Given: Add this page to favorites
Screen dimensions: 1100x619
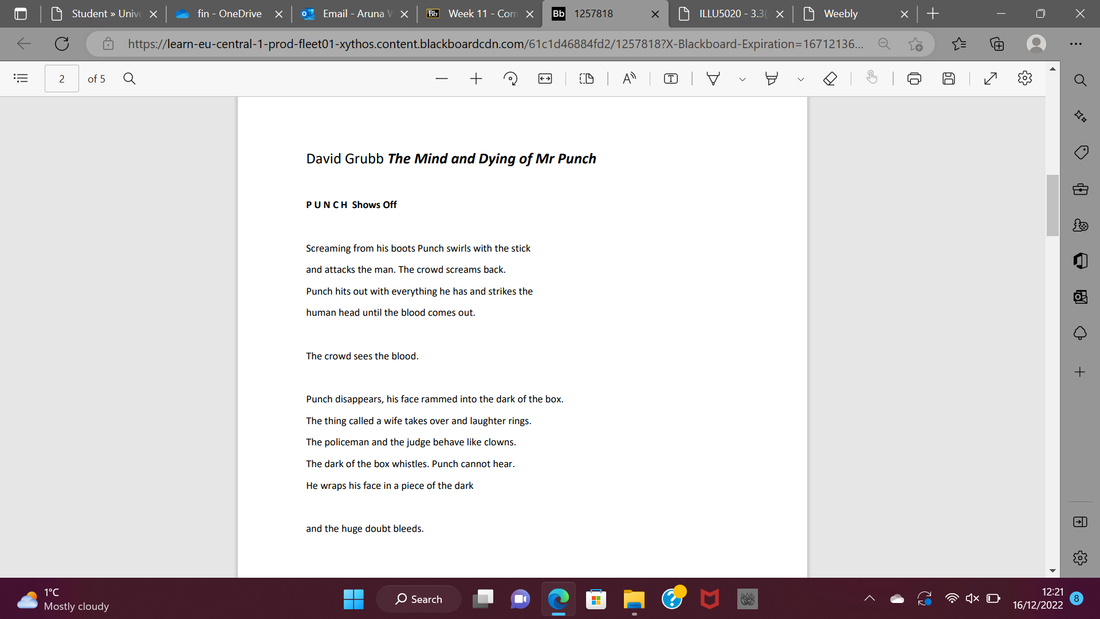Looking at the screenshot, I should (x=915, y=44).
